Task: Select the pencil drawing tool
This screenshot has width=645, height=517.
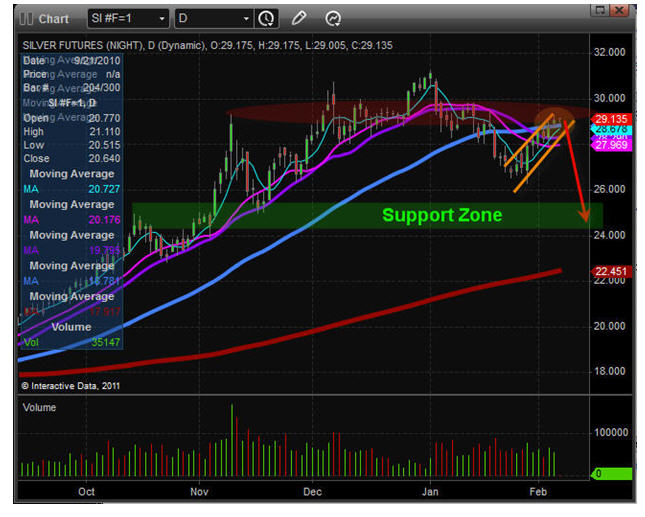Action: pos(299,18)
